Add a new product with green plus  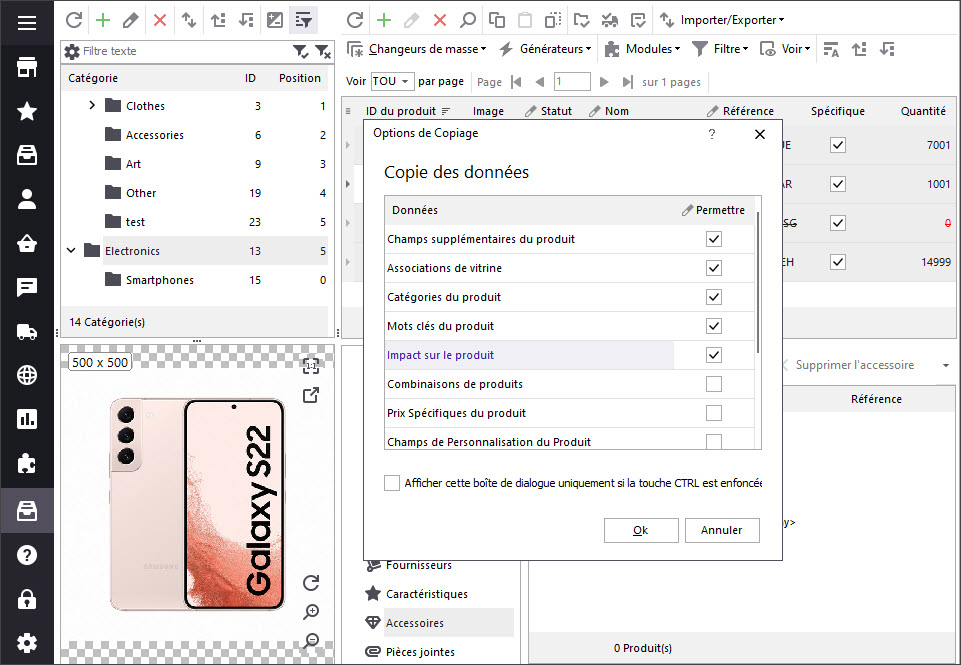point(384,20)
